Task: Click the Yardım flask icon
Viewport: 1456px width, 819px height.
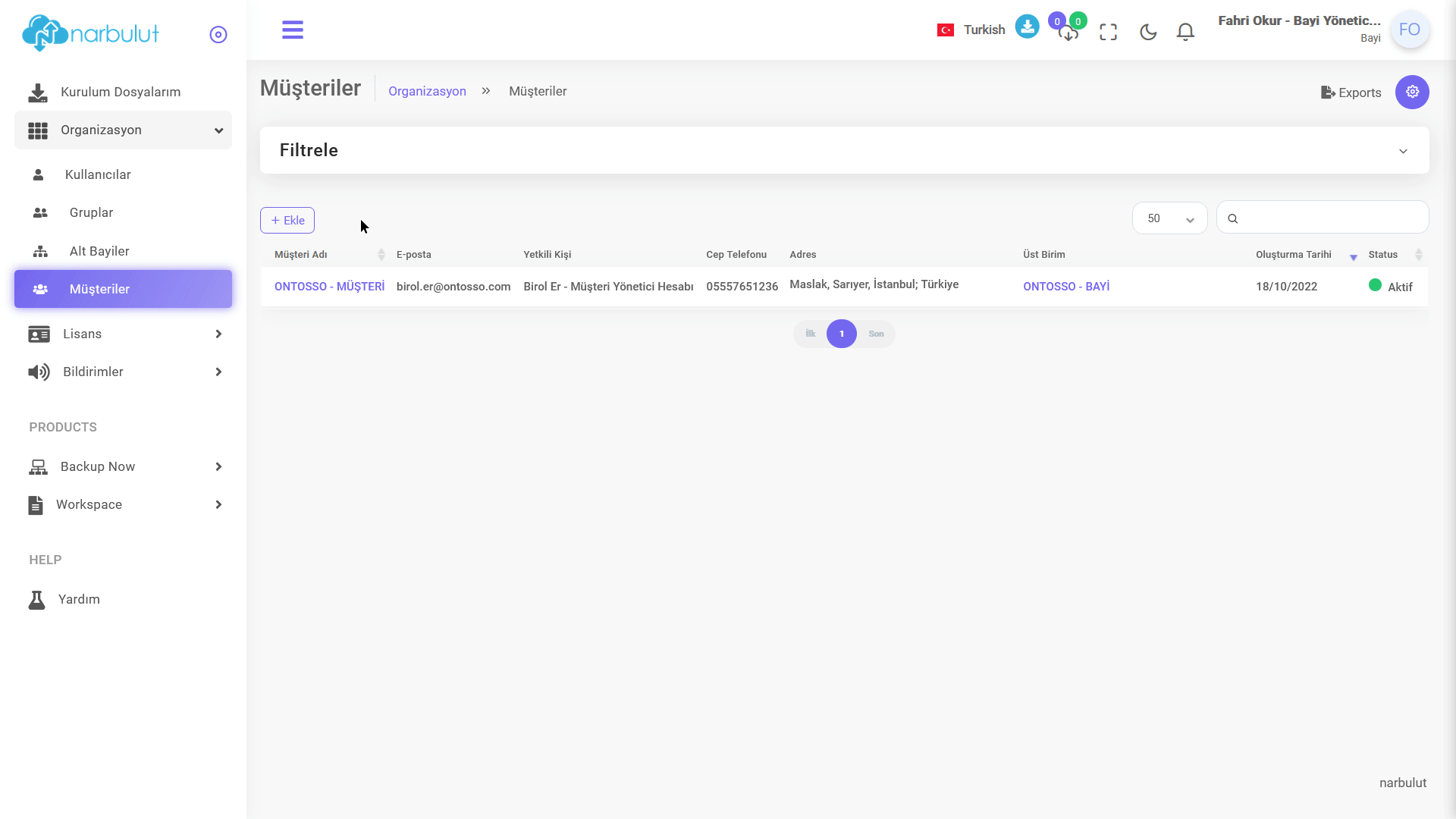Action: [36, 600]
